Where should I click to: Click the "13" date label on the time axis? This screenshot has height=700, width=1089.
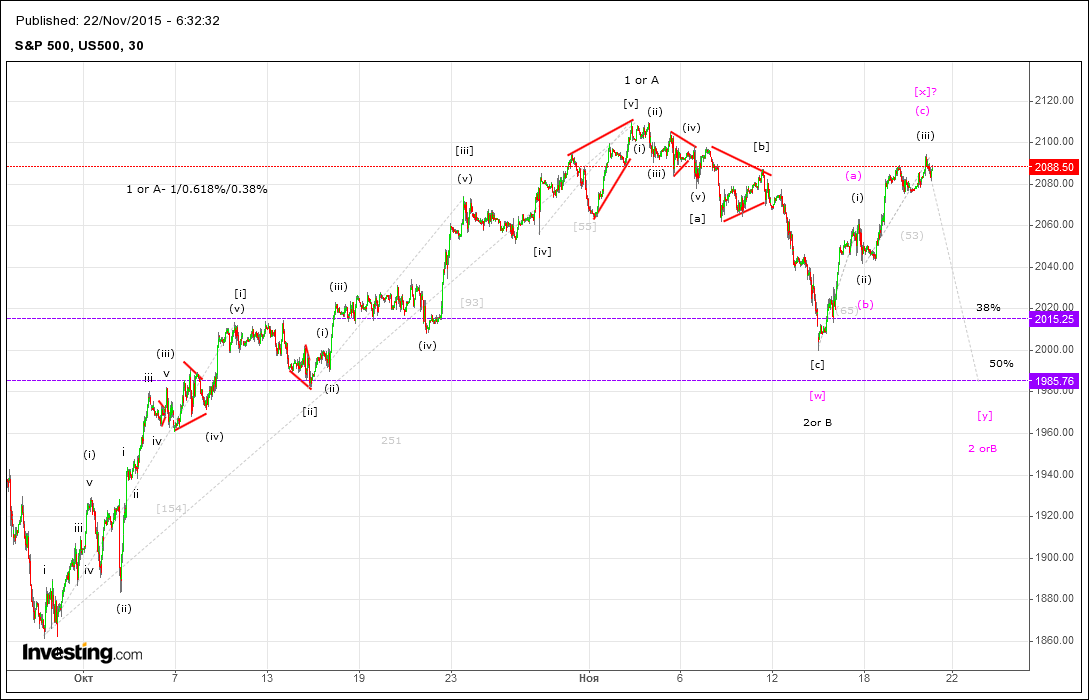click(x=267, y=678)
